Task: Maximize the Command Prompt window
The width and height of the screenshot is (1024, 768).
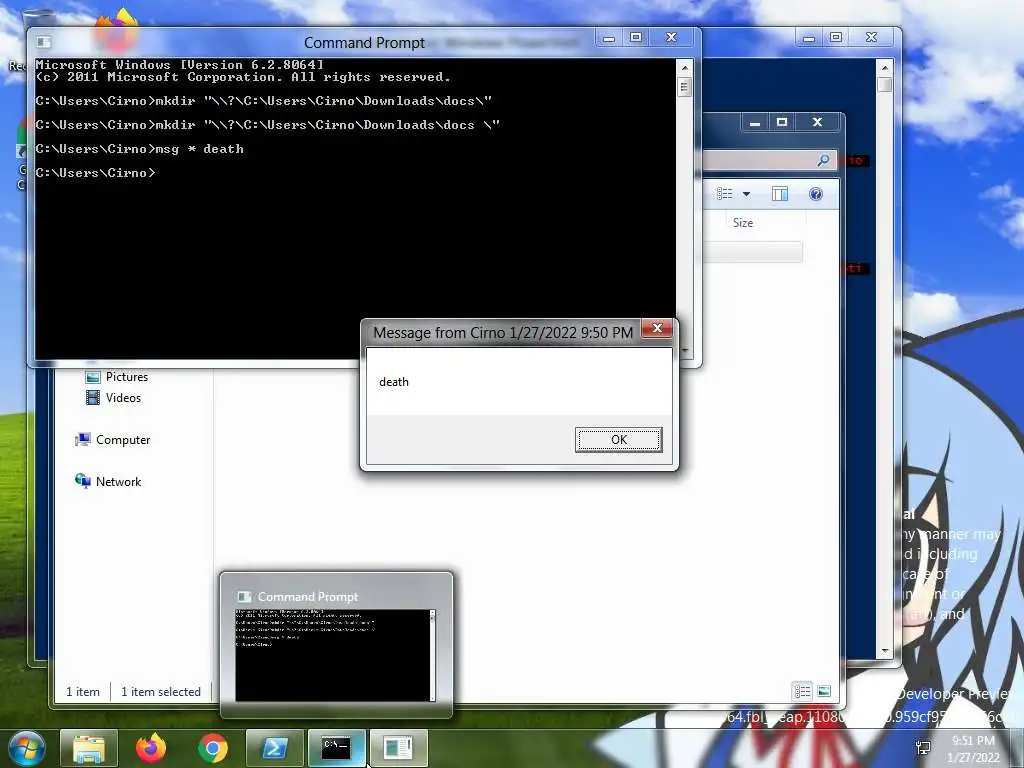Action: tap(636, 38)
